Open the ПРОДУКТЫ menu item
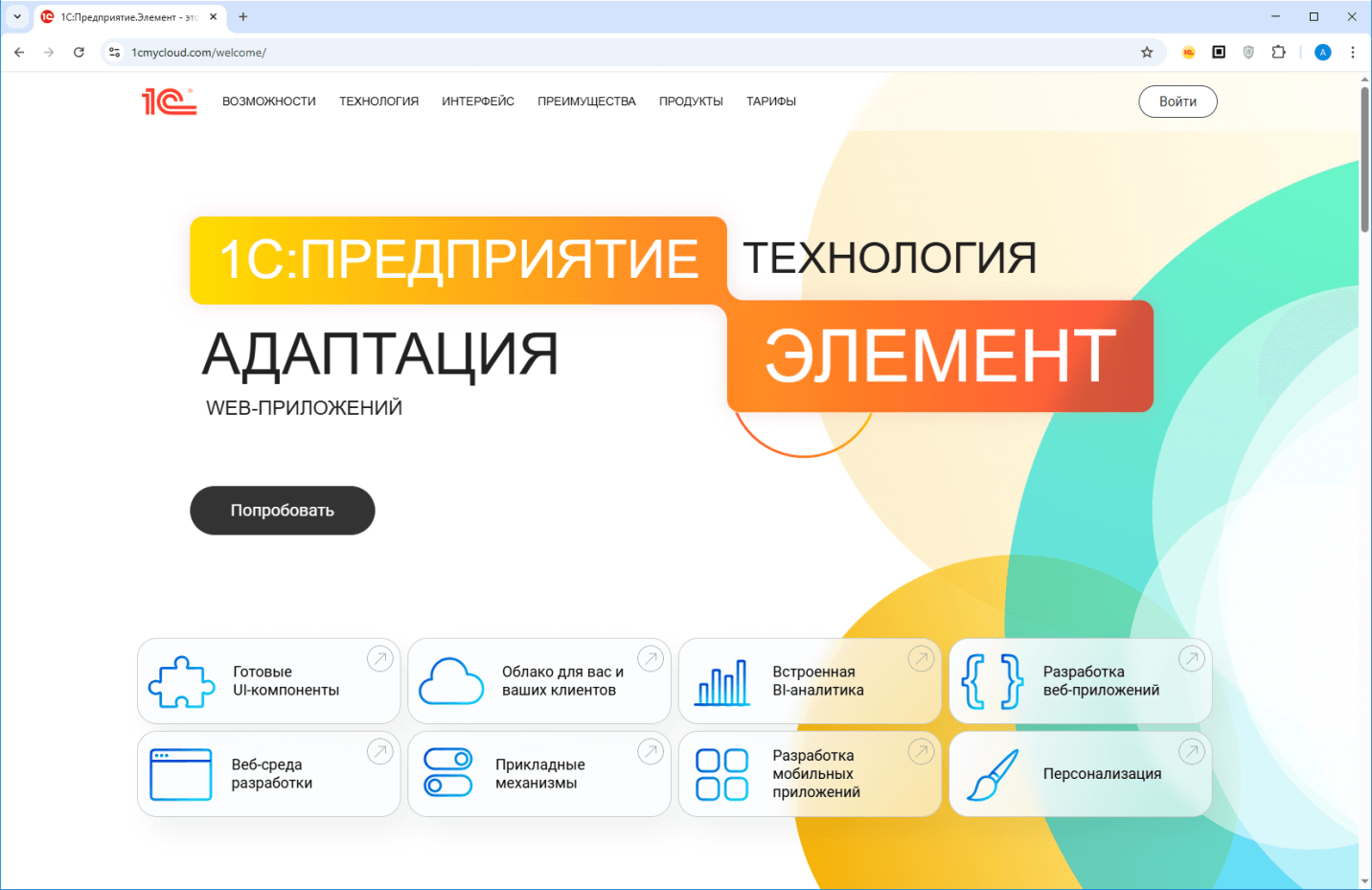Screen dimensions: 1372x890 [x=691, y=102]
